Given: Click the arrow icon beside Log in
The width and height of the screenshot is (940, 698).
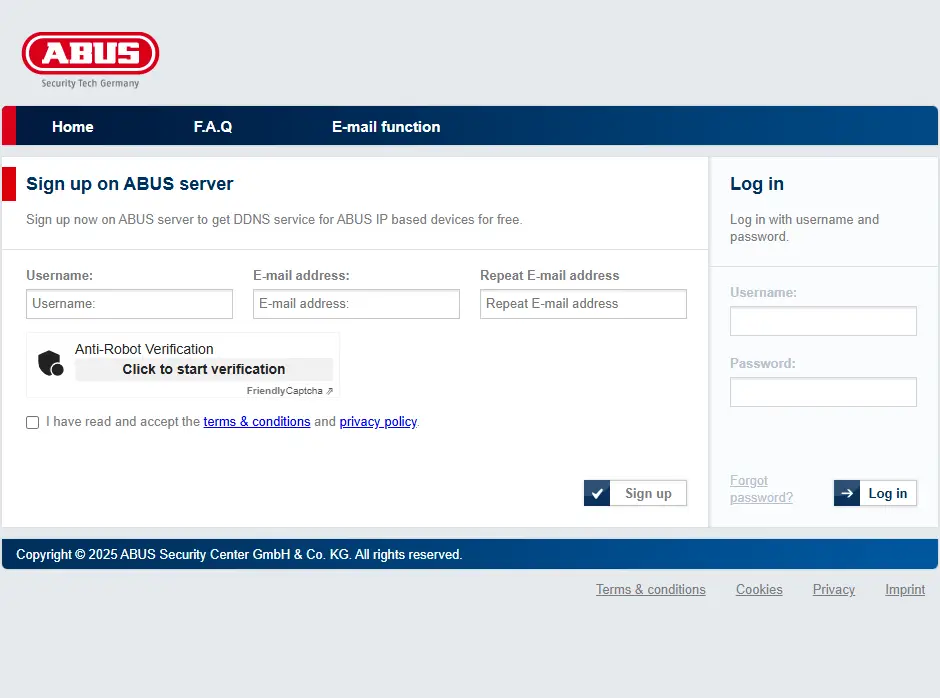Looking at the screenshot, I should click(x=846, y=494).
